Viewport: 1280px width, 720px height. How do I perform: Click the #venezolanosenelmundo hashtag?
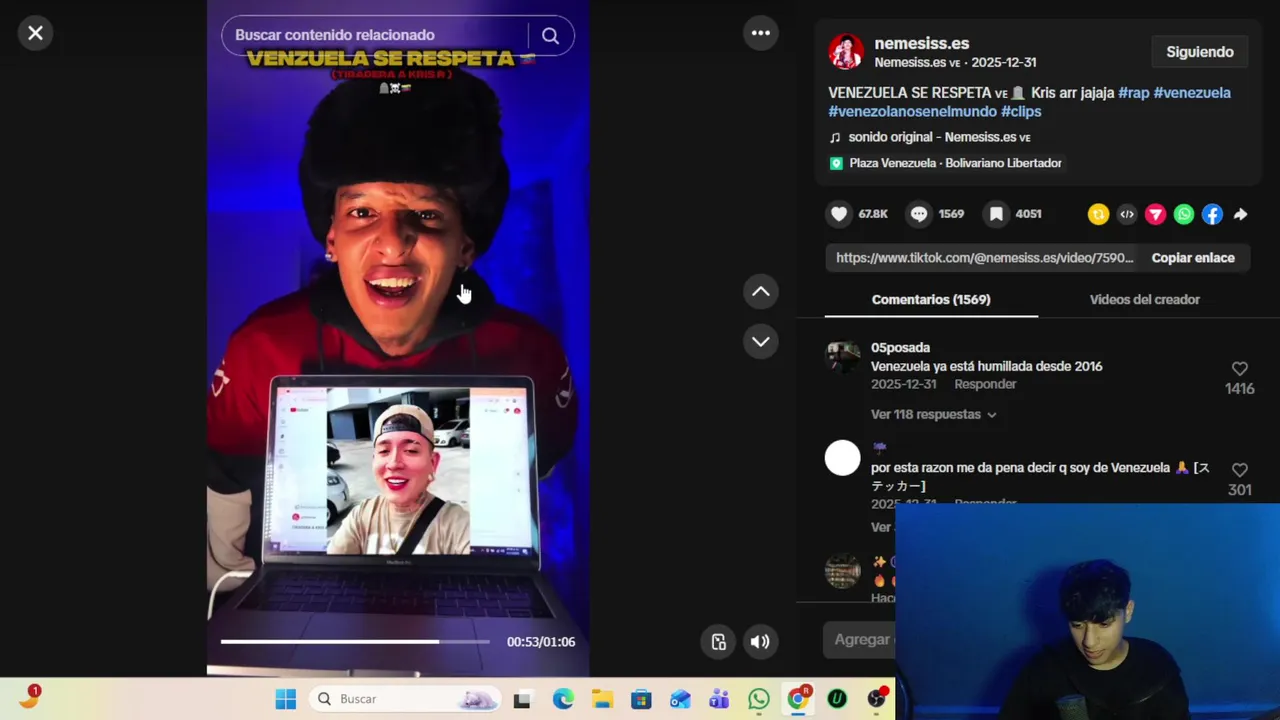coord(912,112)
